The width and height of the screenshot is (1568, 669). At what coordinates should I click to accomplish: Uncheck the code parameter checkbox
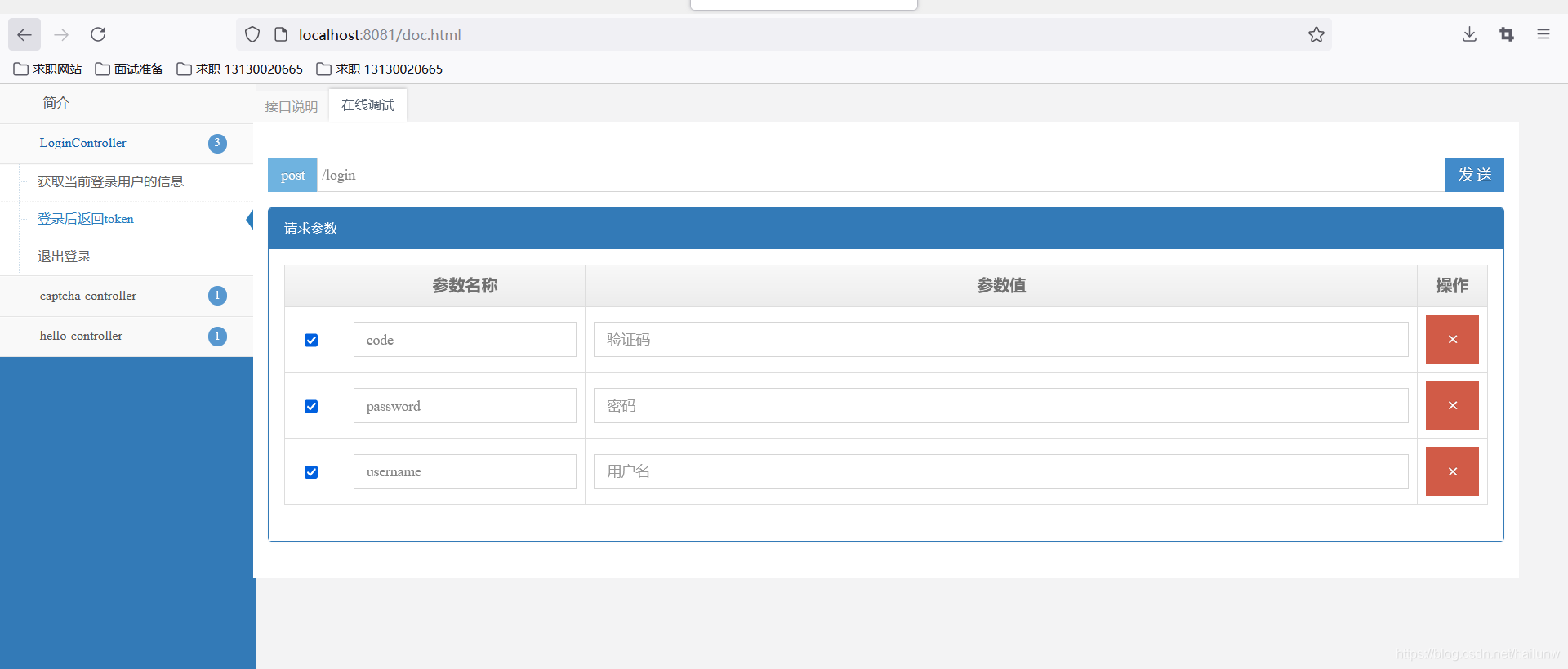[x=311, y=340]
